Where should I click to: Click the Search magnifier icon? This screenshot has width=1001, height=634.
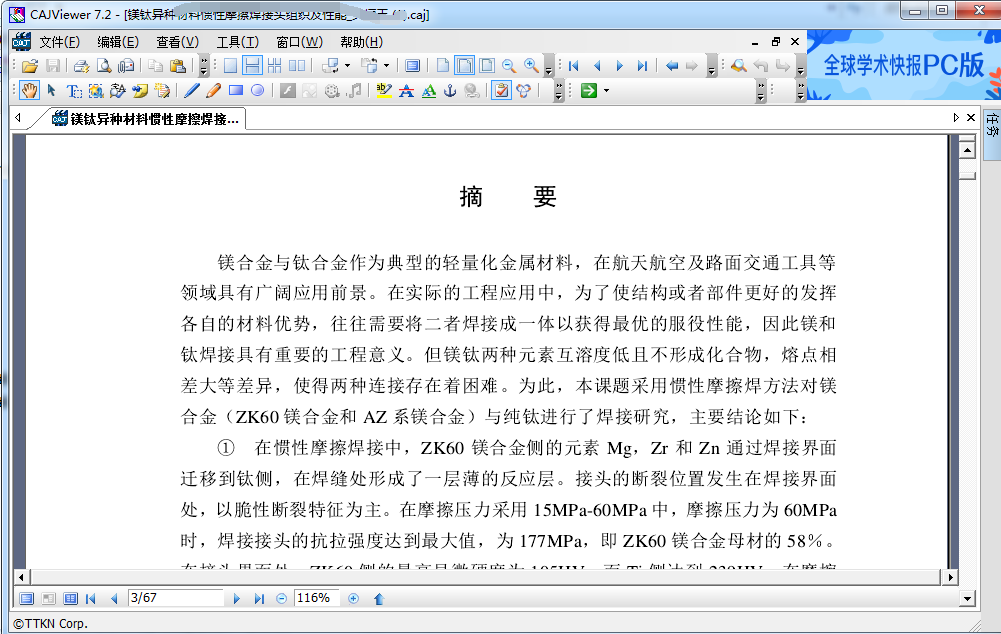739,66
